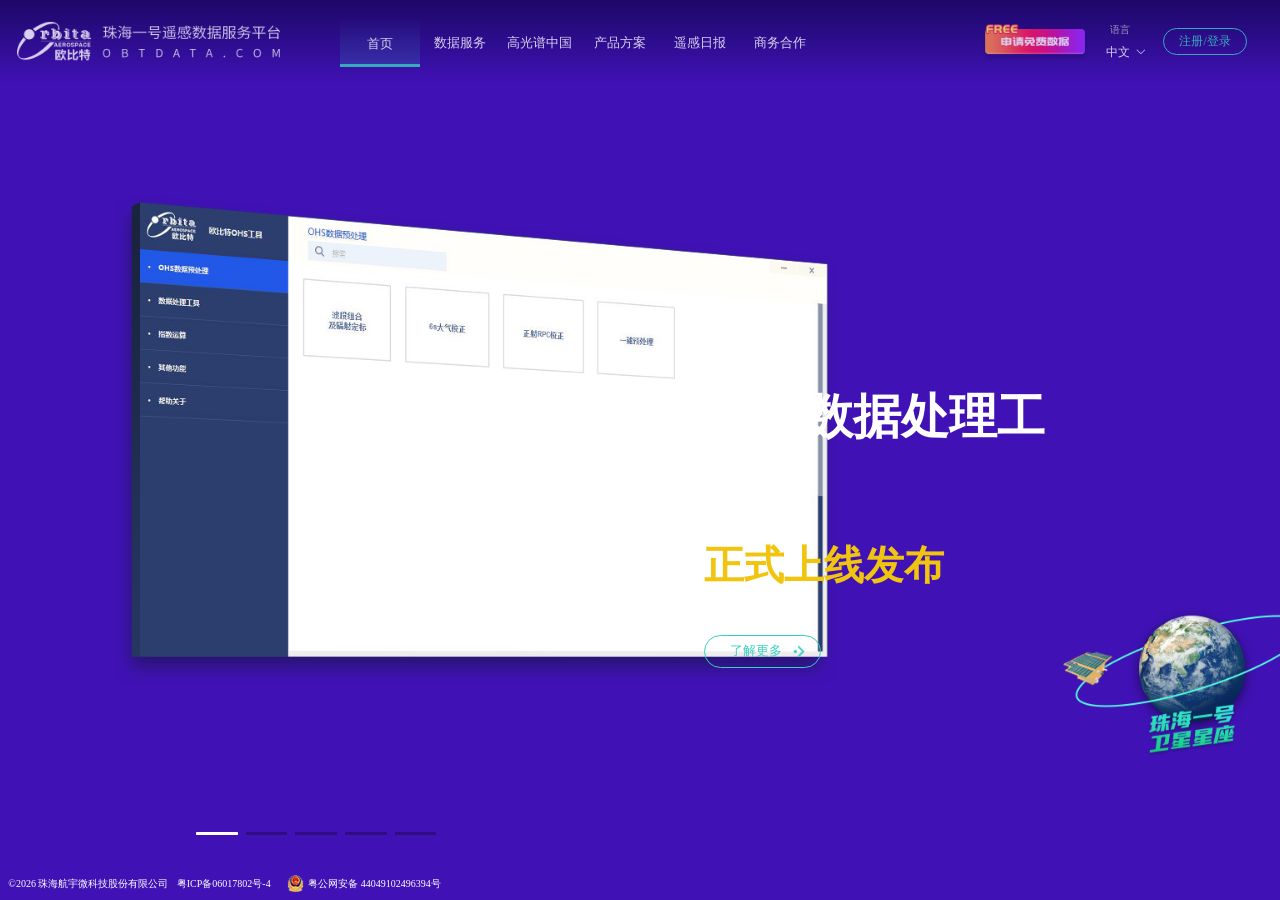The width and height of the screenshot is (1280, 900).
Task: Expand the 中文 language dropdown
Action: 1125,52
